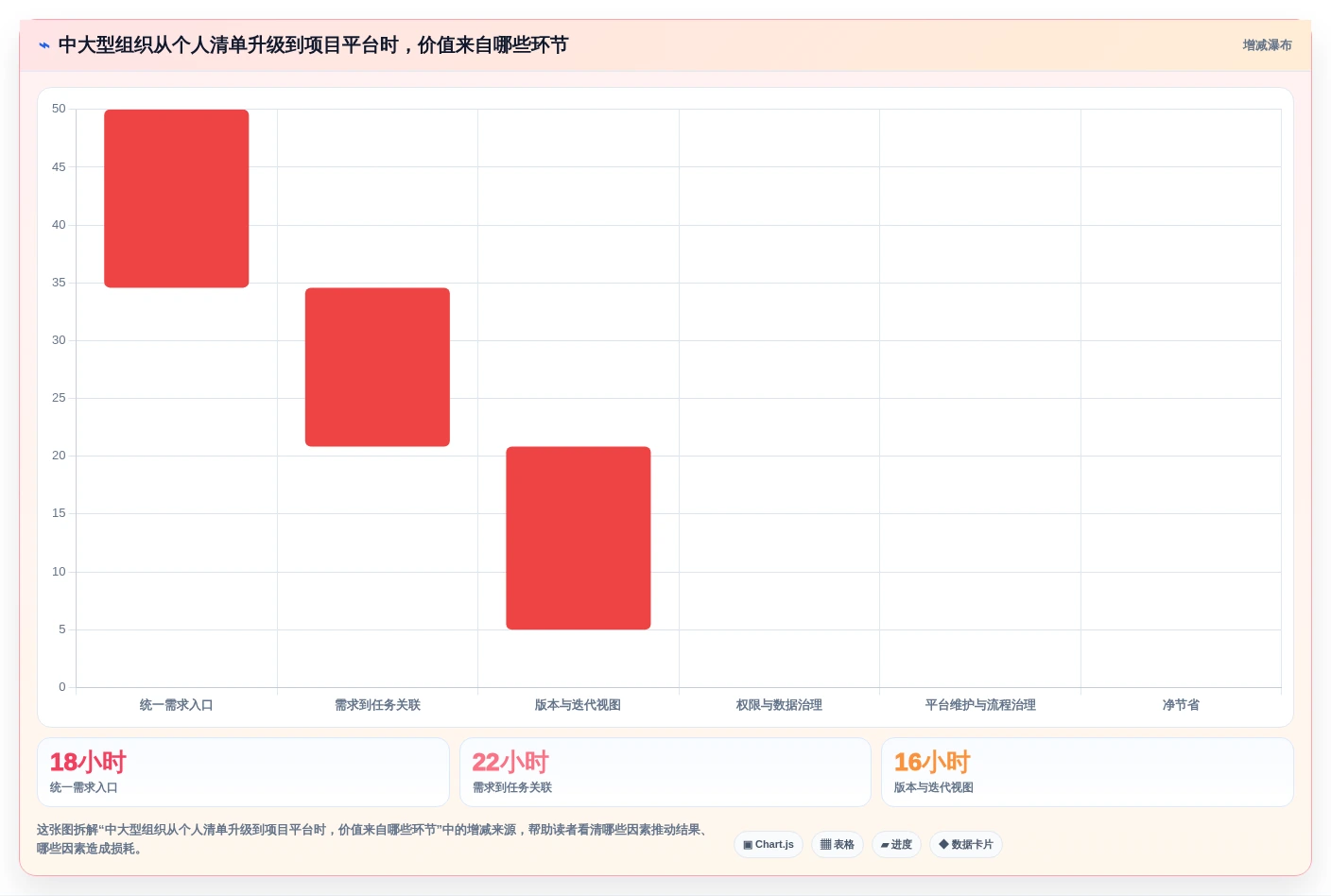Click the 增减瀑布 label in the header
Image resolution: width=1331 pixels, height=896 pixels.
click(x=1267, y=45)
